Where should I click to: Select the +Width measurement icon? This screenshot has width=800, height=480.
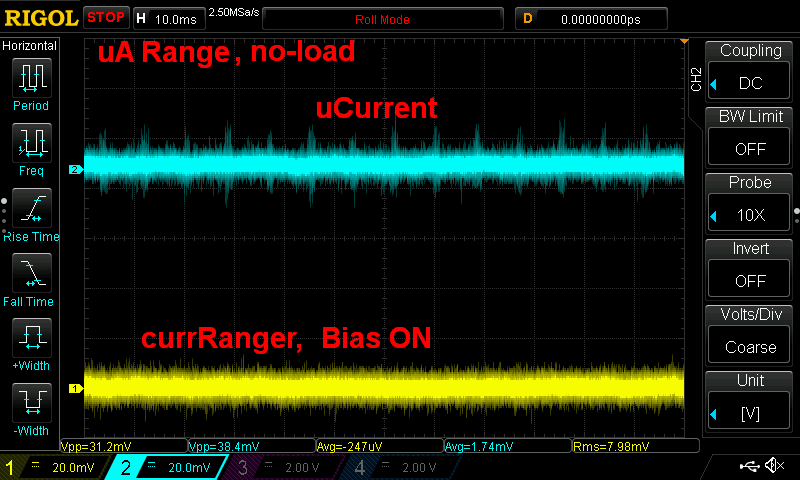[32, 338]
